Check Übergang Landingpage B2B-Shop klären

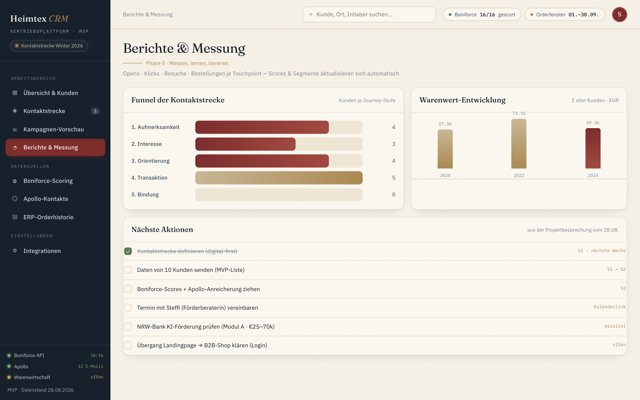(128, 345)
